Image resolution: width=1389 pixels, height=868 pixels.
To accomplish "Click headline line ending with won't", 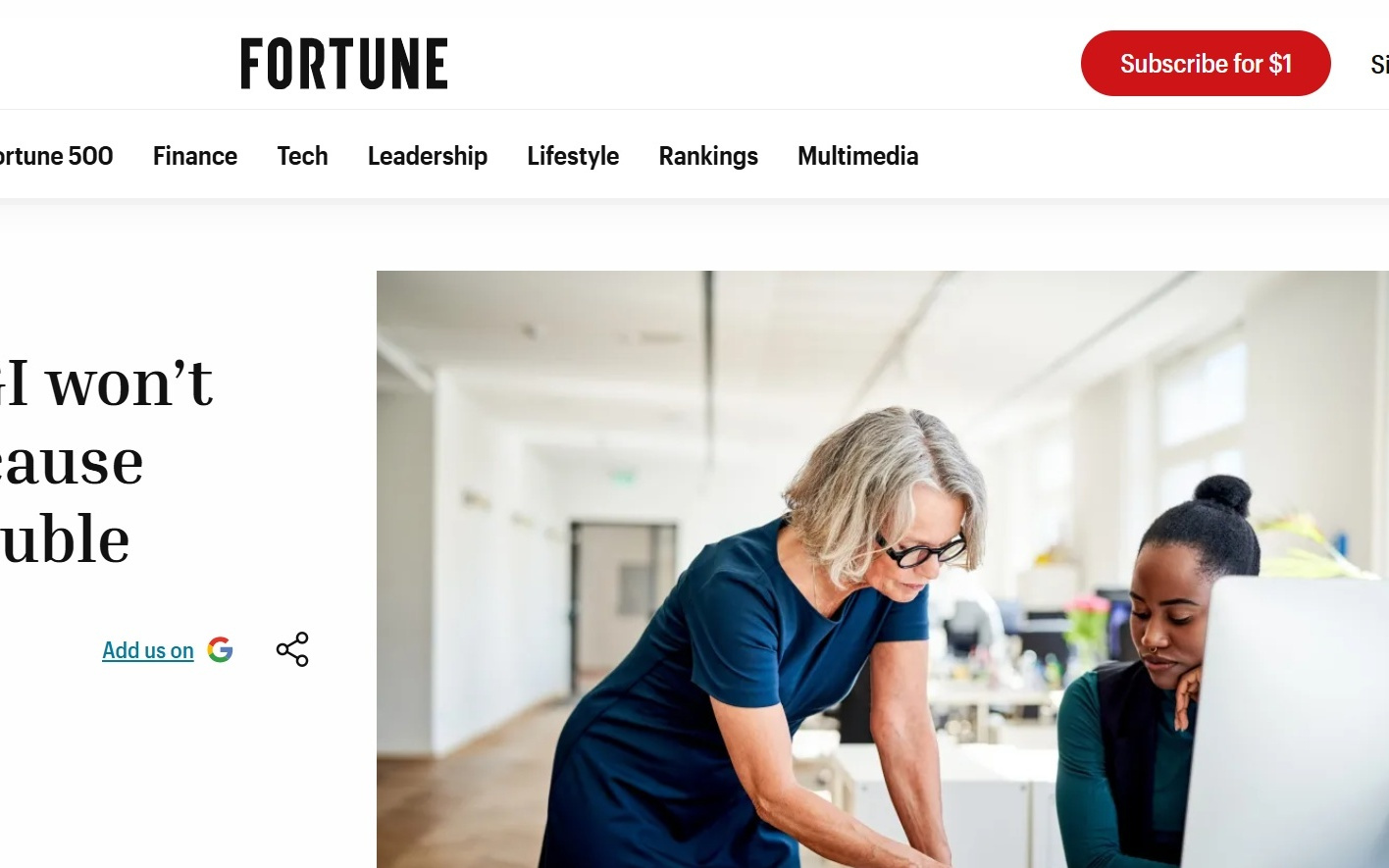I will click(x=106, y=383).
